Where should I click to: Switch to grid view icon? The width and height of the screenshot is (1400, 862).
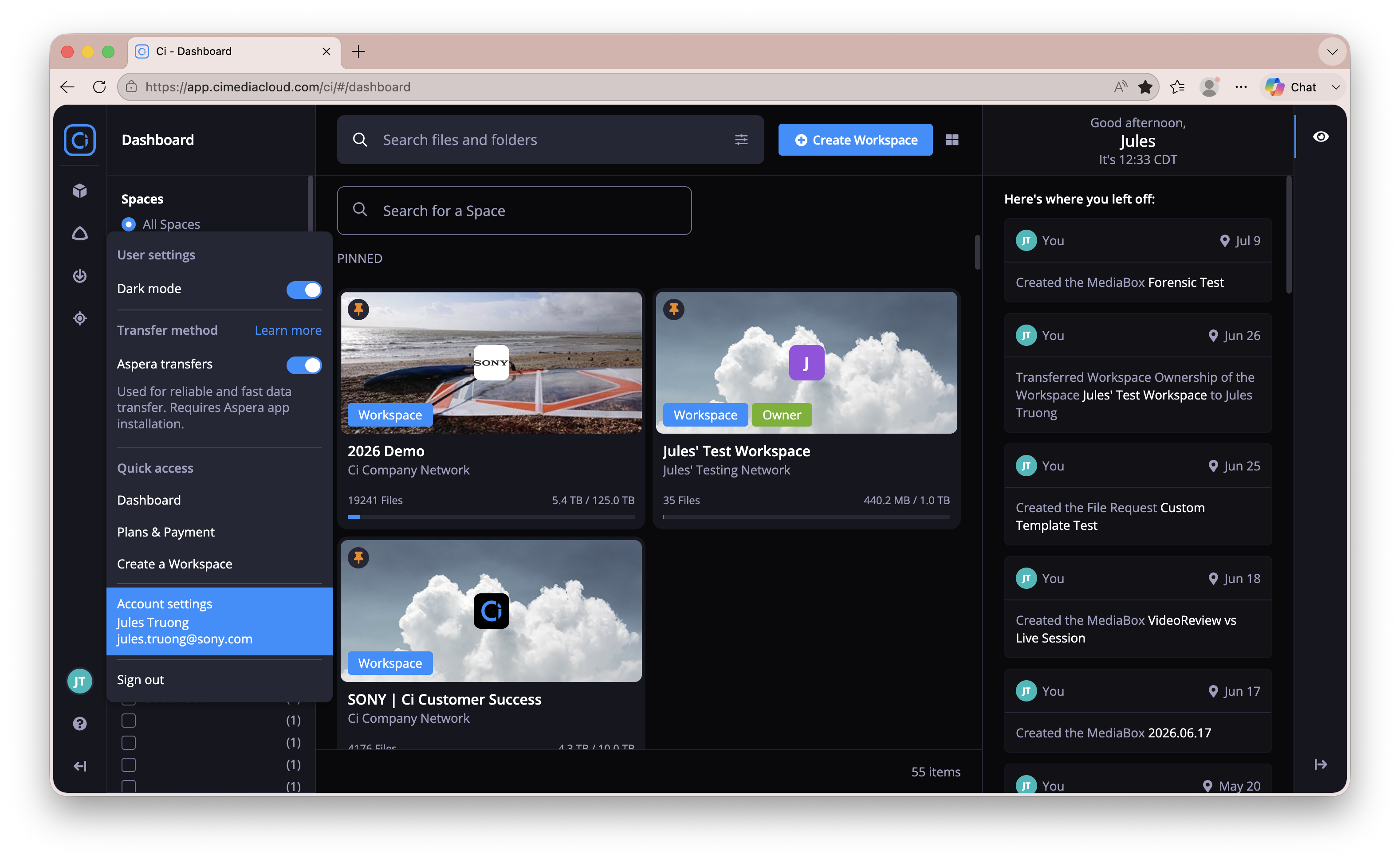tap(952, 140)
